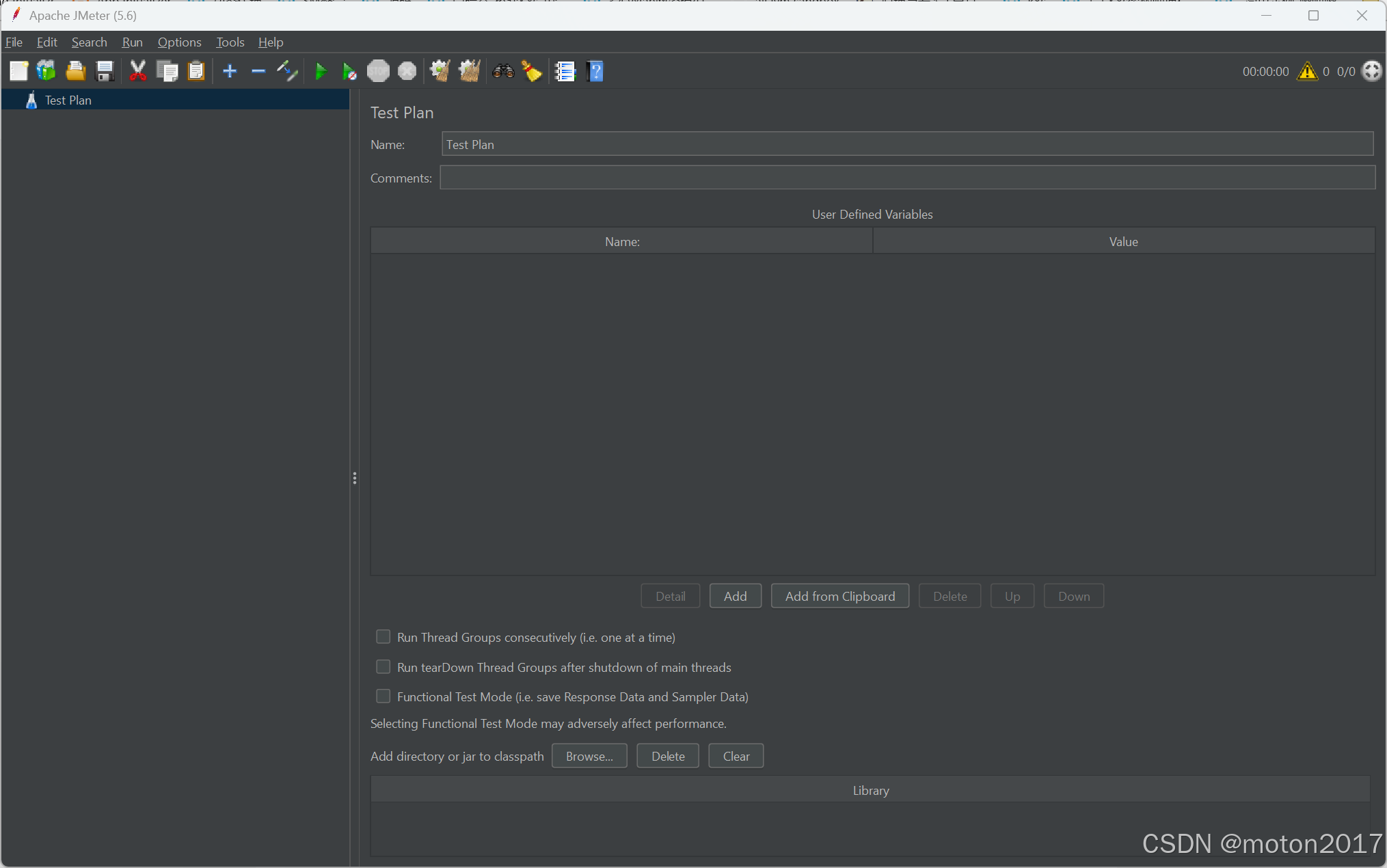Click Delete button under variables table
This screenshot has height=868, width=1387.
[x=950, y=596]
